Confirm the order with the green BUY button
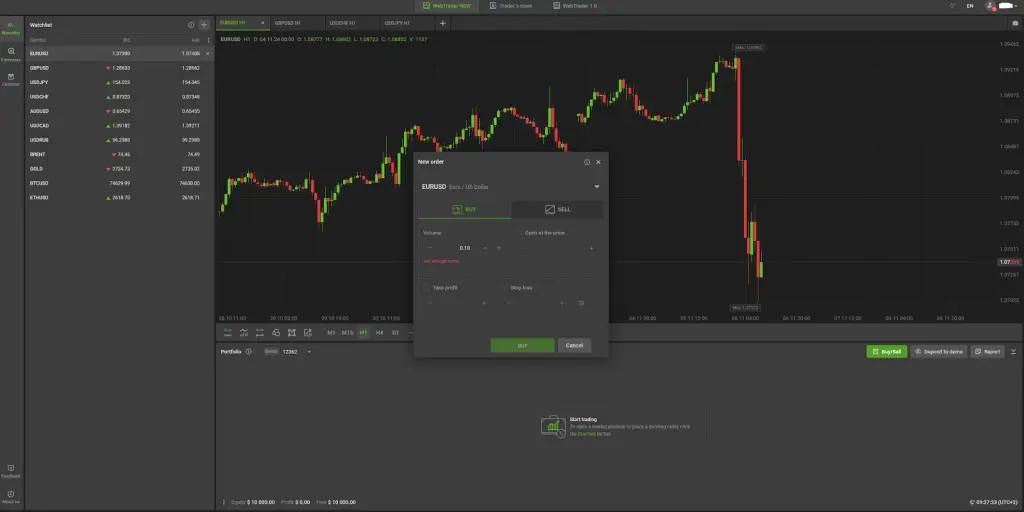This screenshot has height=512, width=1024. point(522,345)
